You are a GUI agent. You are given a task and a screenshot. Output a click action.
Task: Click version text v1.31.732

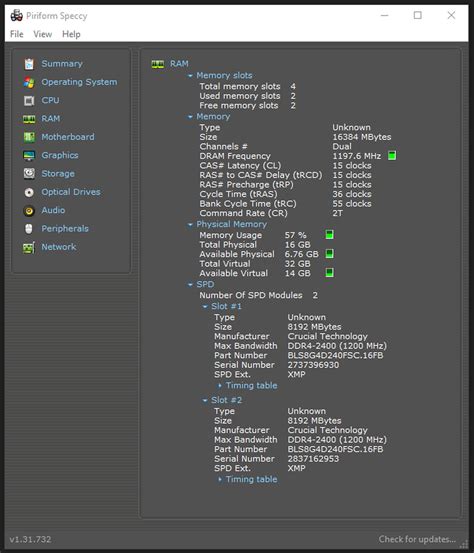coord(30,540)
